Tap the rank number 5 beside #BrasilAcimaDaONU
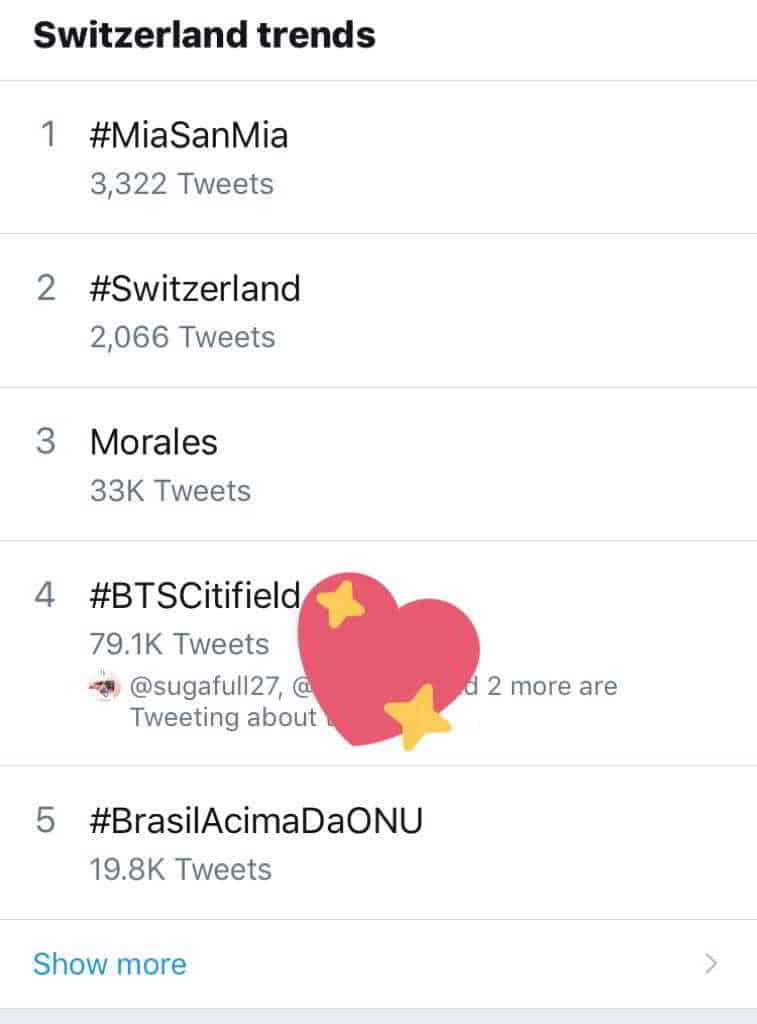757x1024 pixels. 46,821
